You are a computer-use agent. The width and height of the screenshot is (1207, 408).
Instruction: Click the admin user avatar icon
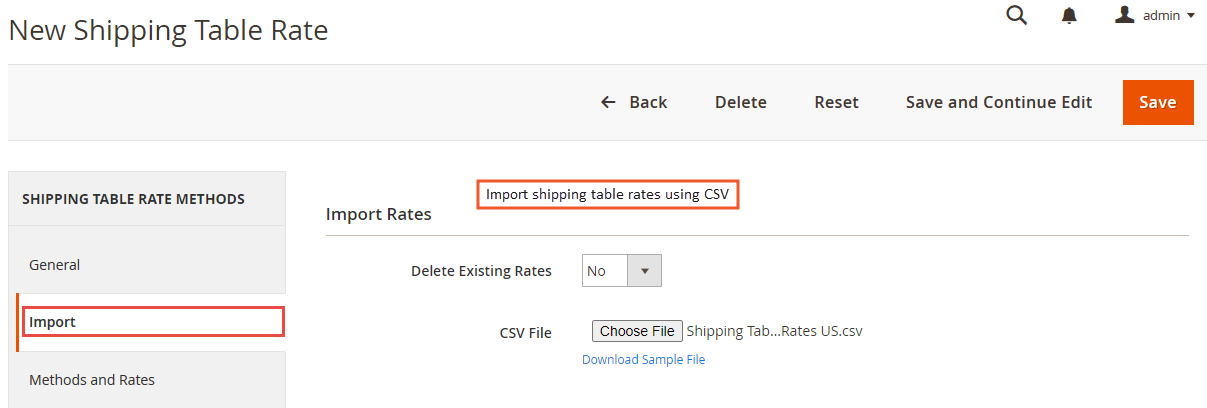pos(1125,15)
